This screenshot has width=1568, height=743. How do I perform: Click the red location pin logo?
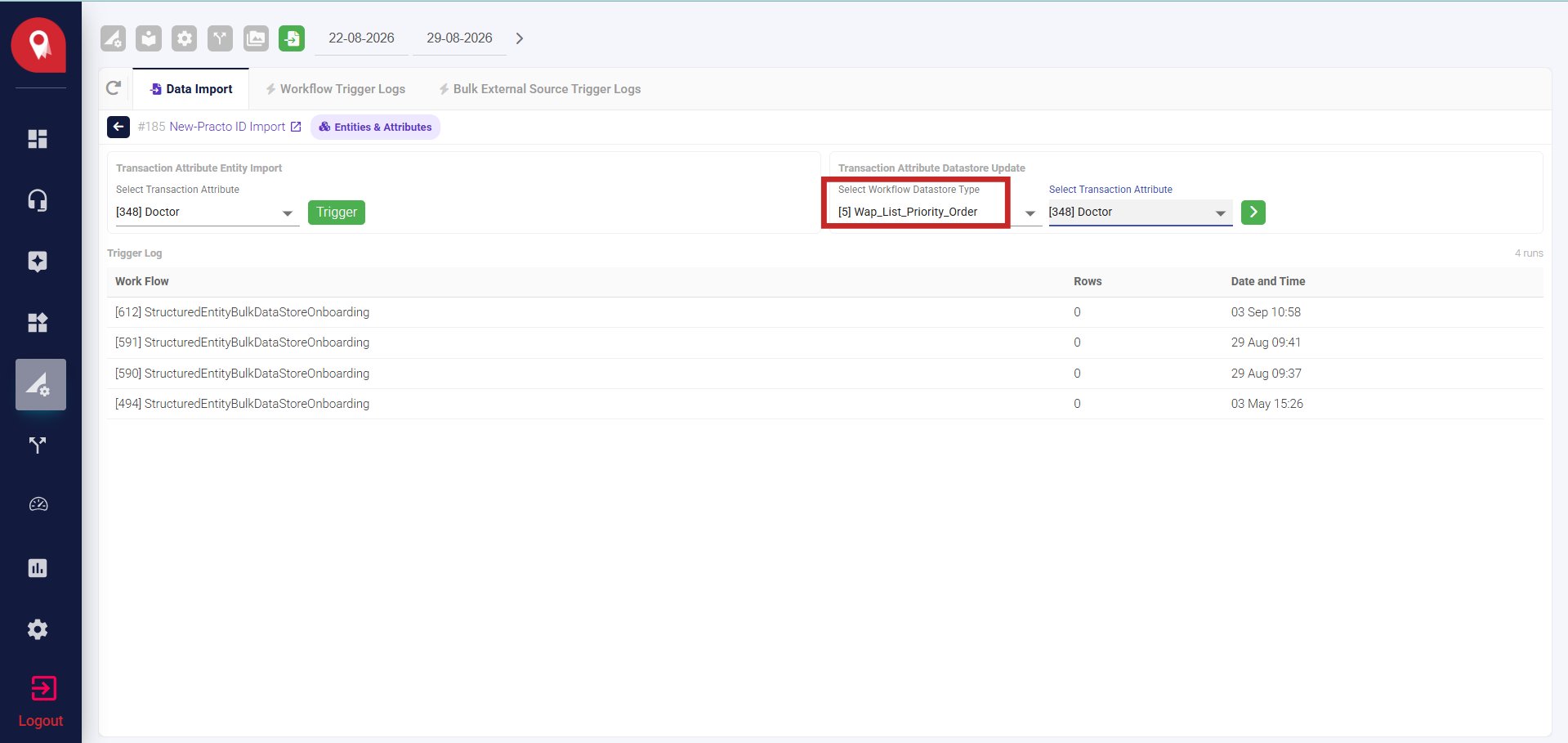coord(38,45)
